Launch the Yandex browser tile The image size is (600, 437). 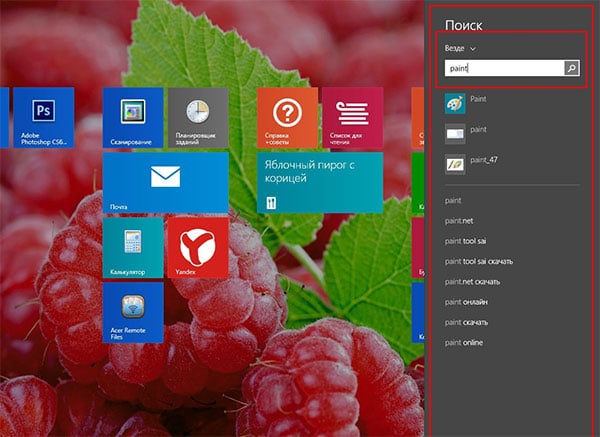click(198, 248)
